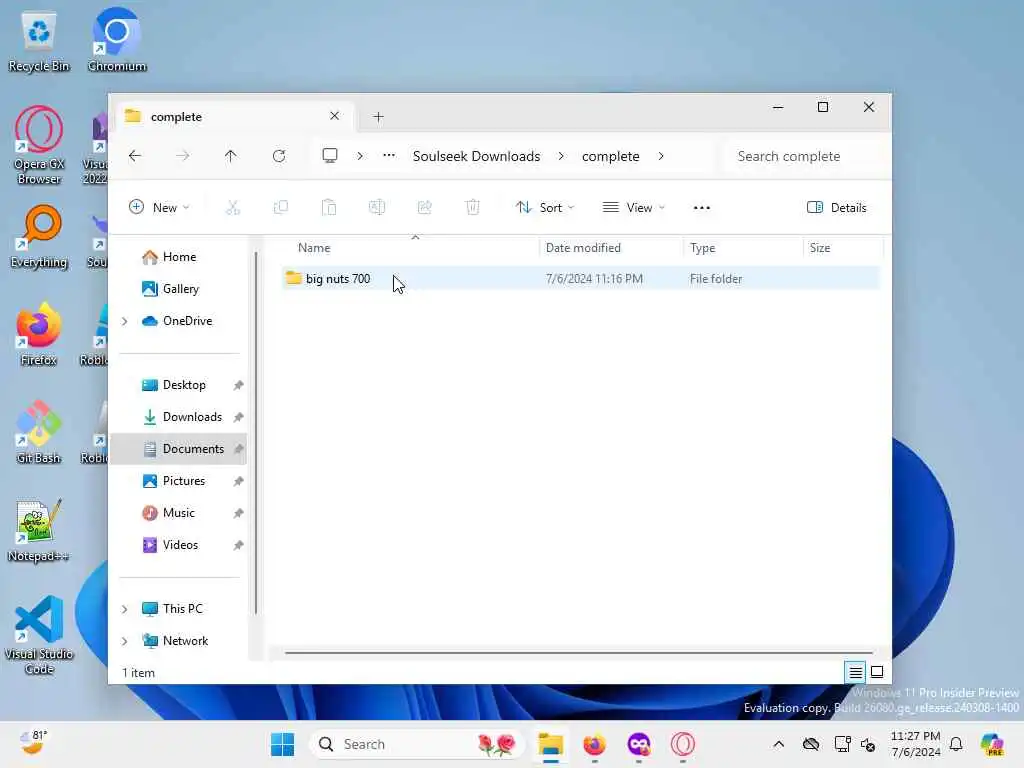This screenshot has width=1024, height=768.
Task: Open Firefox desktop shortcut
Action: pos(39,334)
